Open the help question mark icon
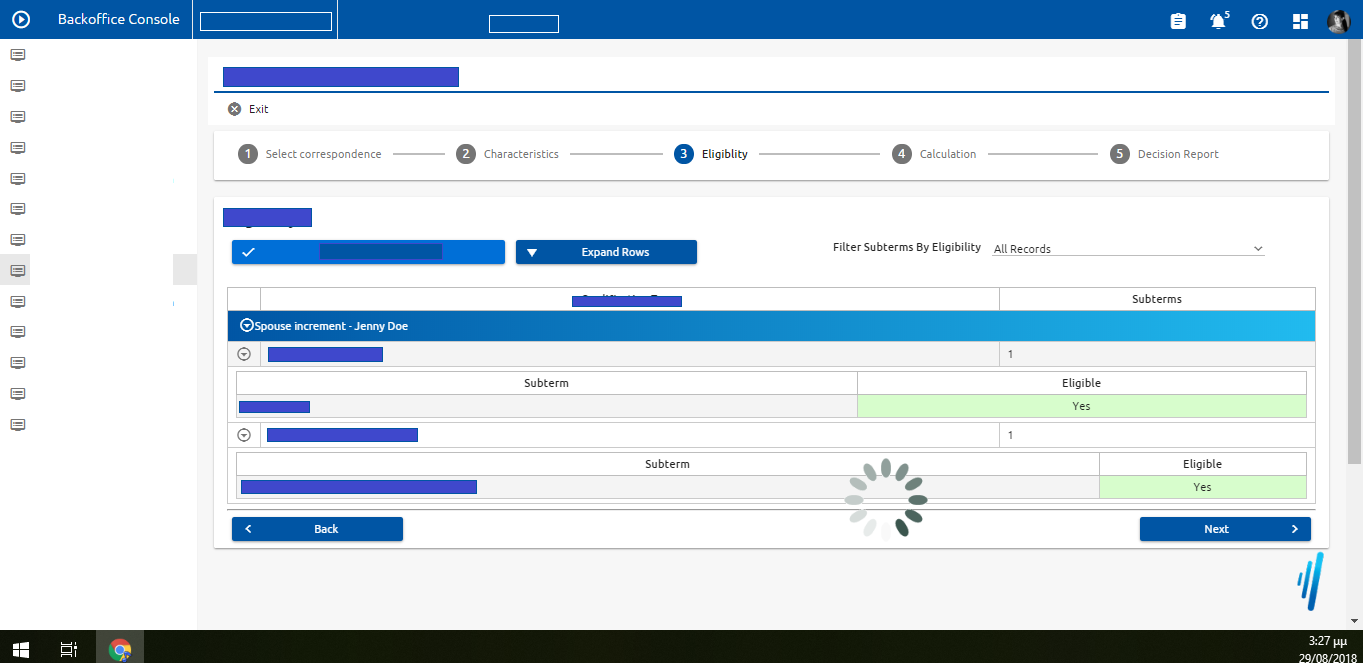The image size is (1363, 663). click(1259, 21)
